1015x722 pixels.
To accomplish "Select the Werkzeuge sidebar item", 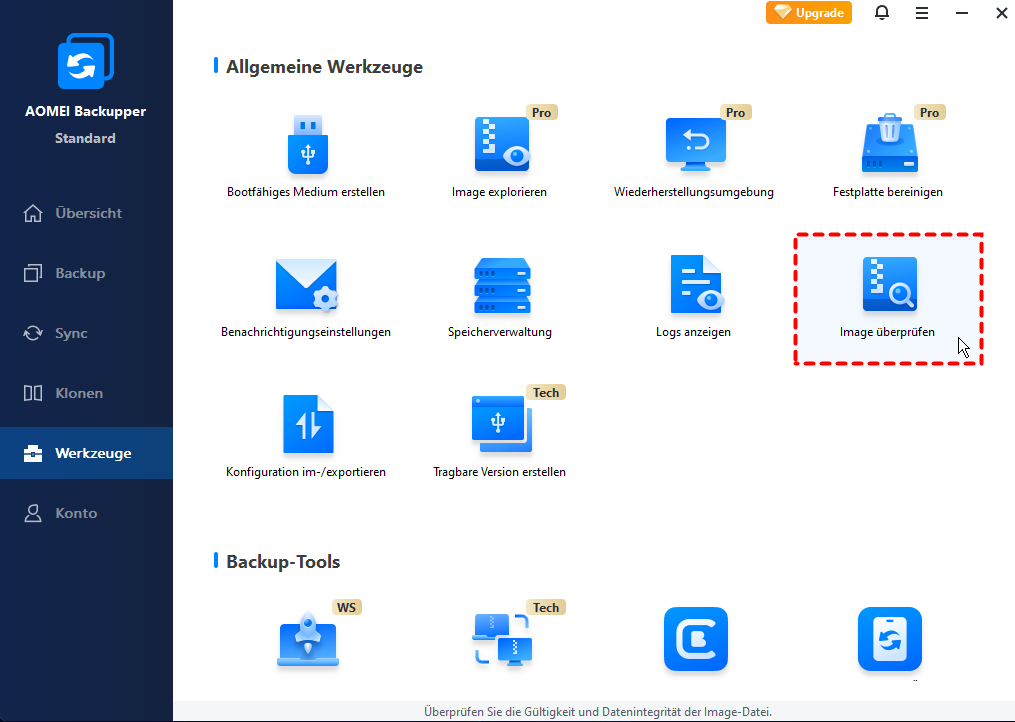I will click(x=86, y=453).
